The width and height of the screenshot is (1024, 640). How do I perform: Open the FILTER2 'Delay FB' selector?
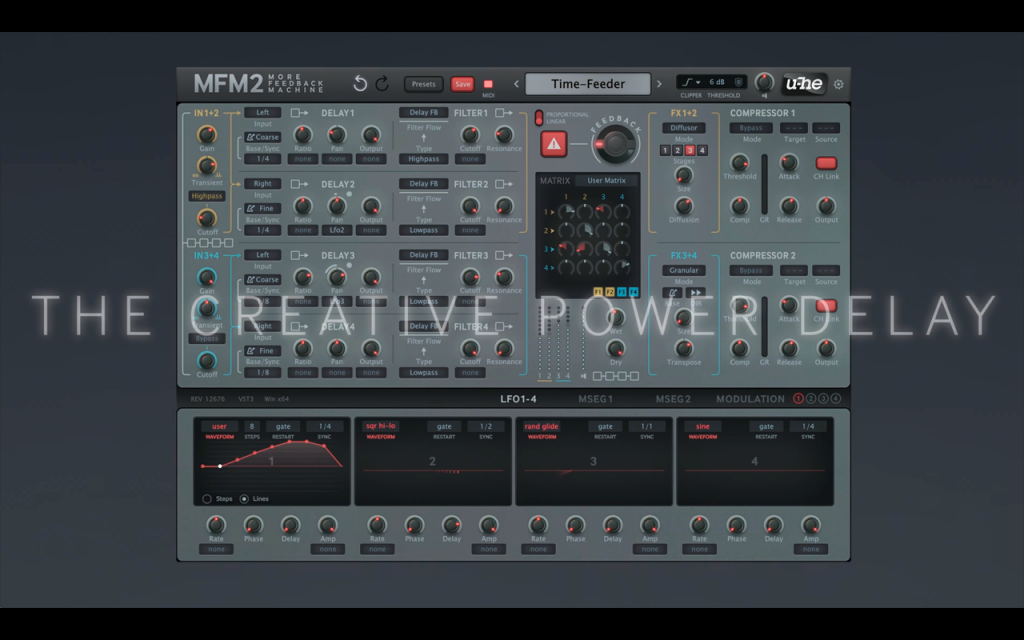pos(423,184)
